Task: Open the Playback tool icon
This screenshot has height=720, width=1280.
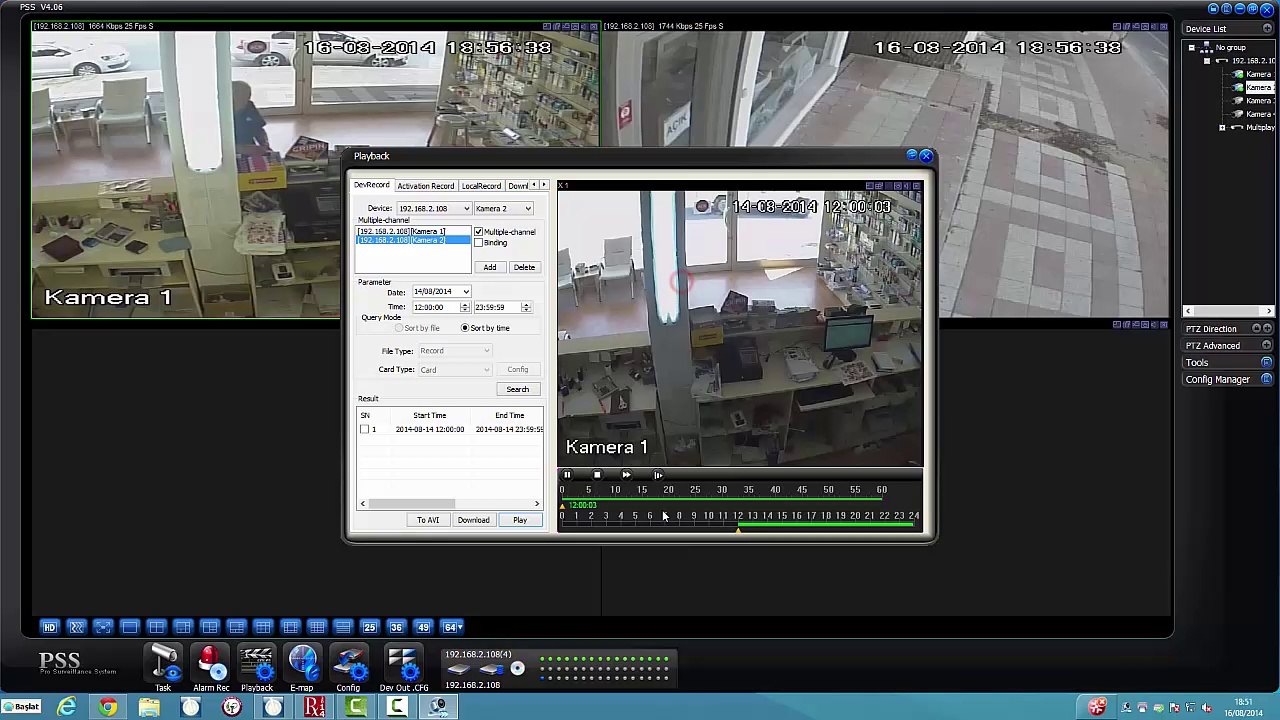Action: [x=256, y=668]
